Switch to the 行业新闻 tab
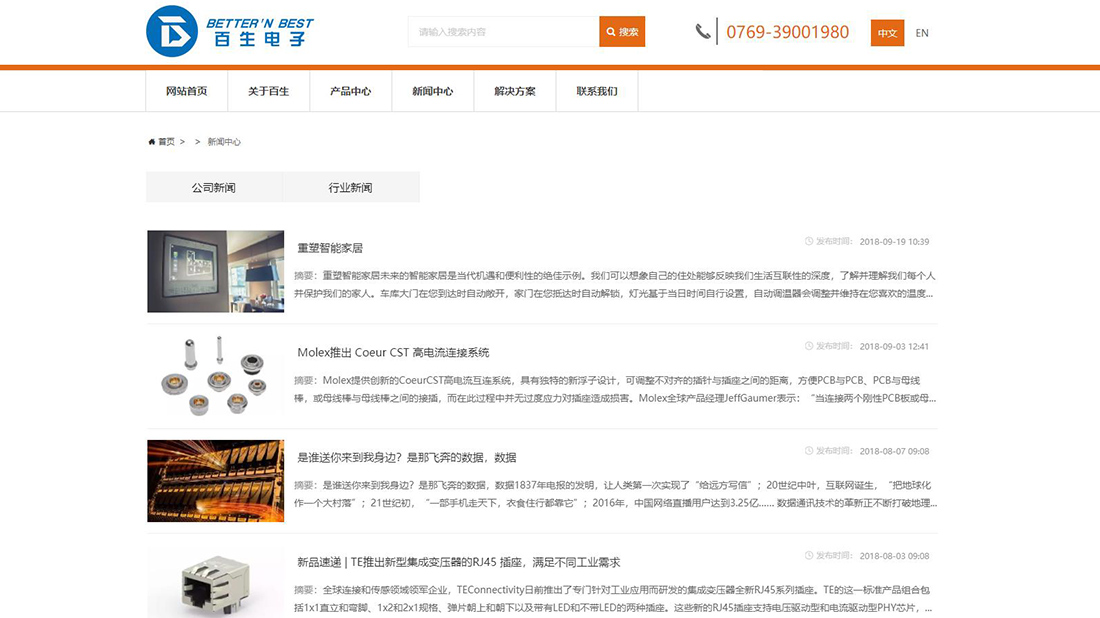The image size is (1100, 618). (350, 186)
